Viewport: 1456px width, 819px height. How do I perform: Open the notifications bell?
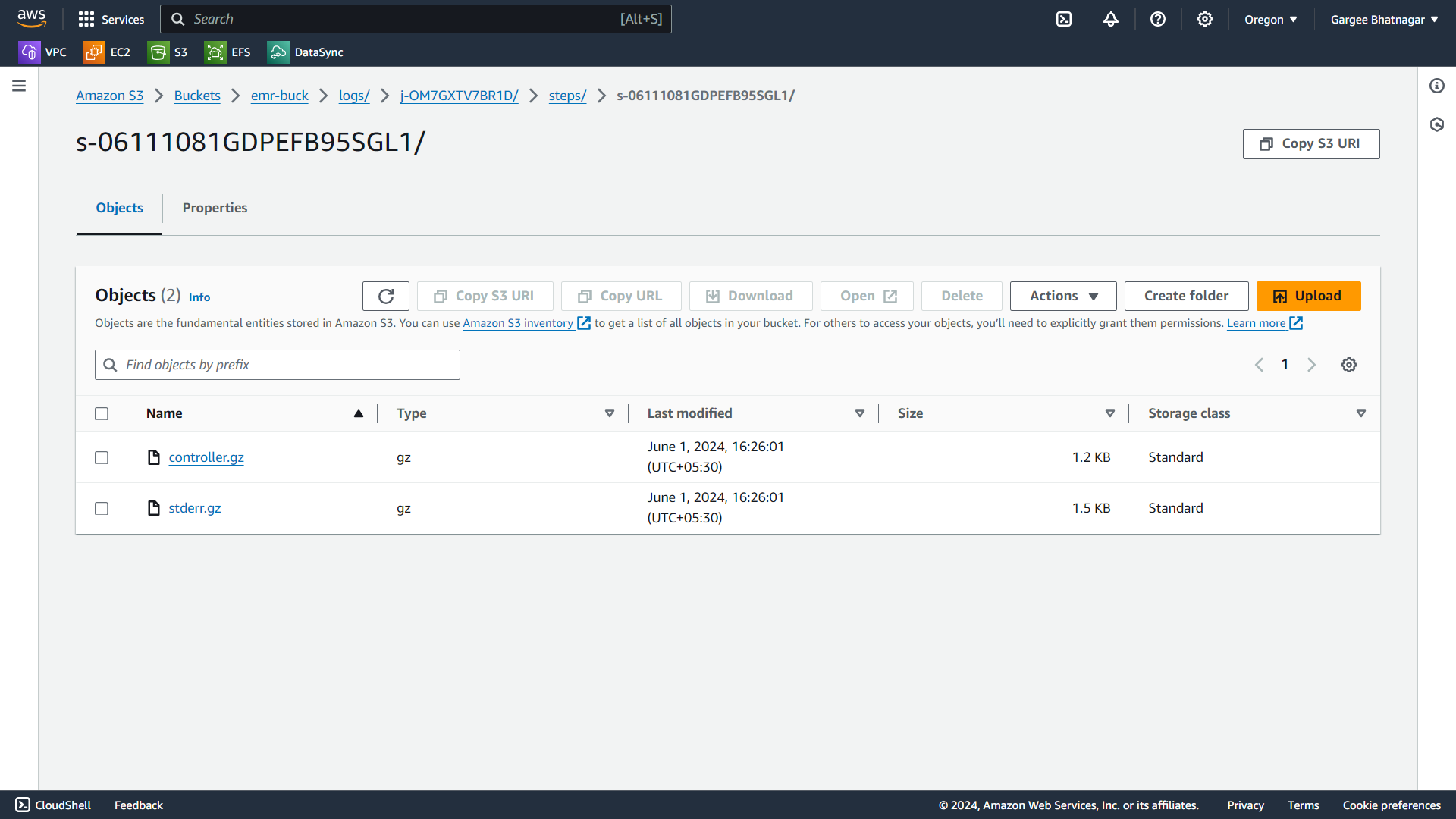[1111, 19]
